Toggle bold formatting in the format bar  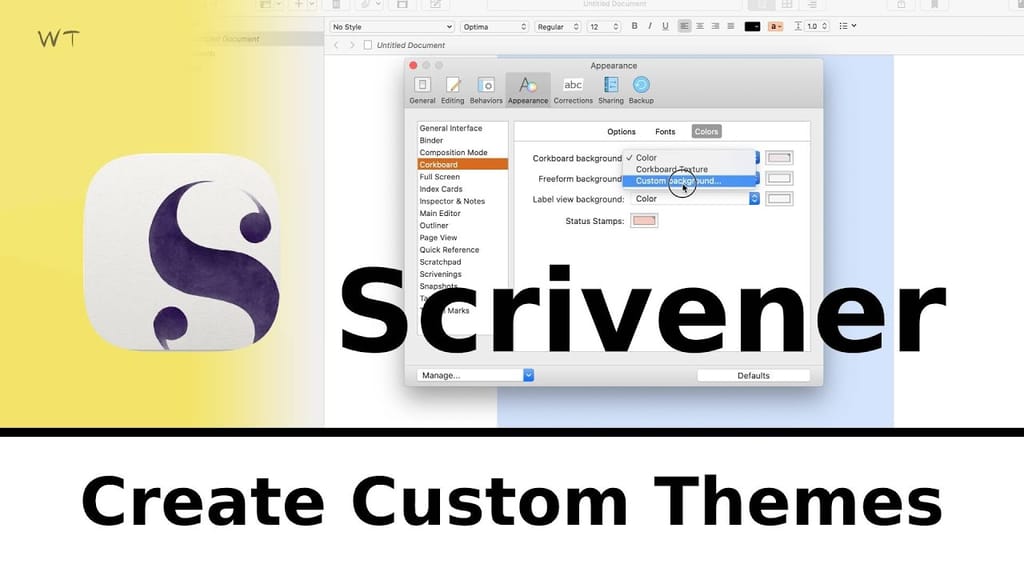click(634, 26)
